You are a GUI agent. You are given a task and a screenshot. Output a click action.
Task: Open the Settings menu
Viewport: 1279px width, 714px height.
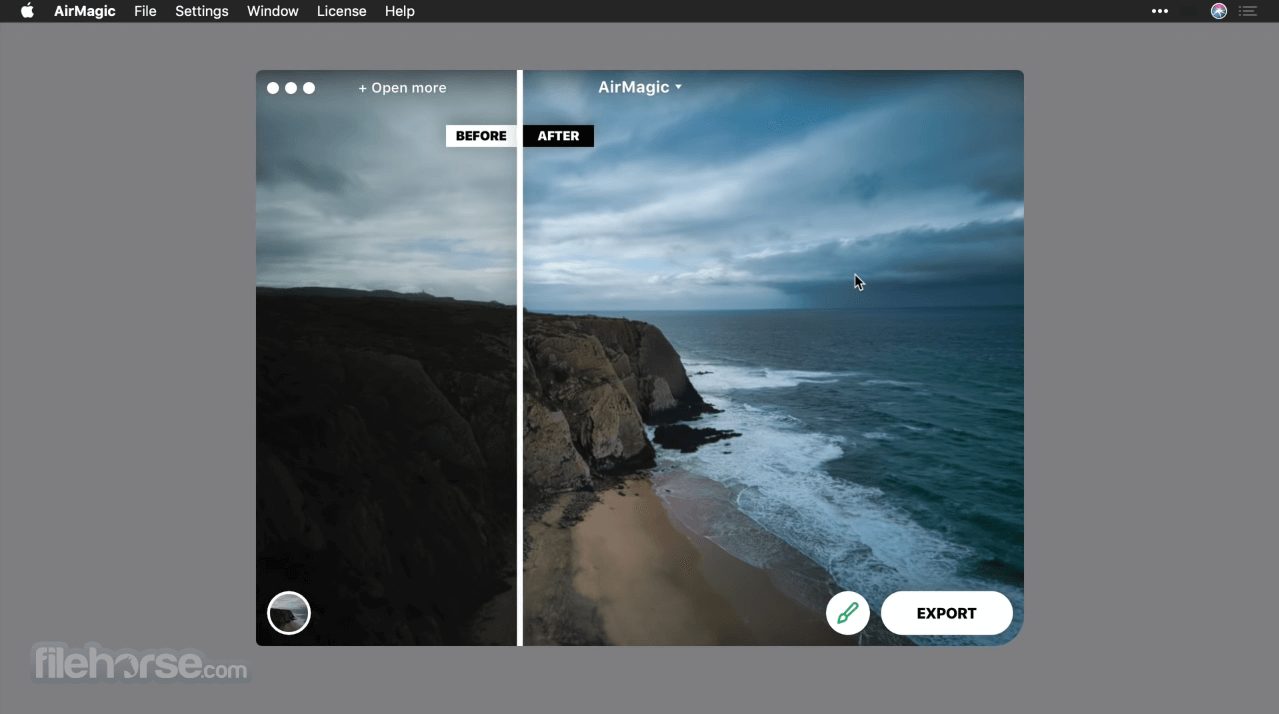(201, 11)
